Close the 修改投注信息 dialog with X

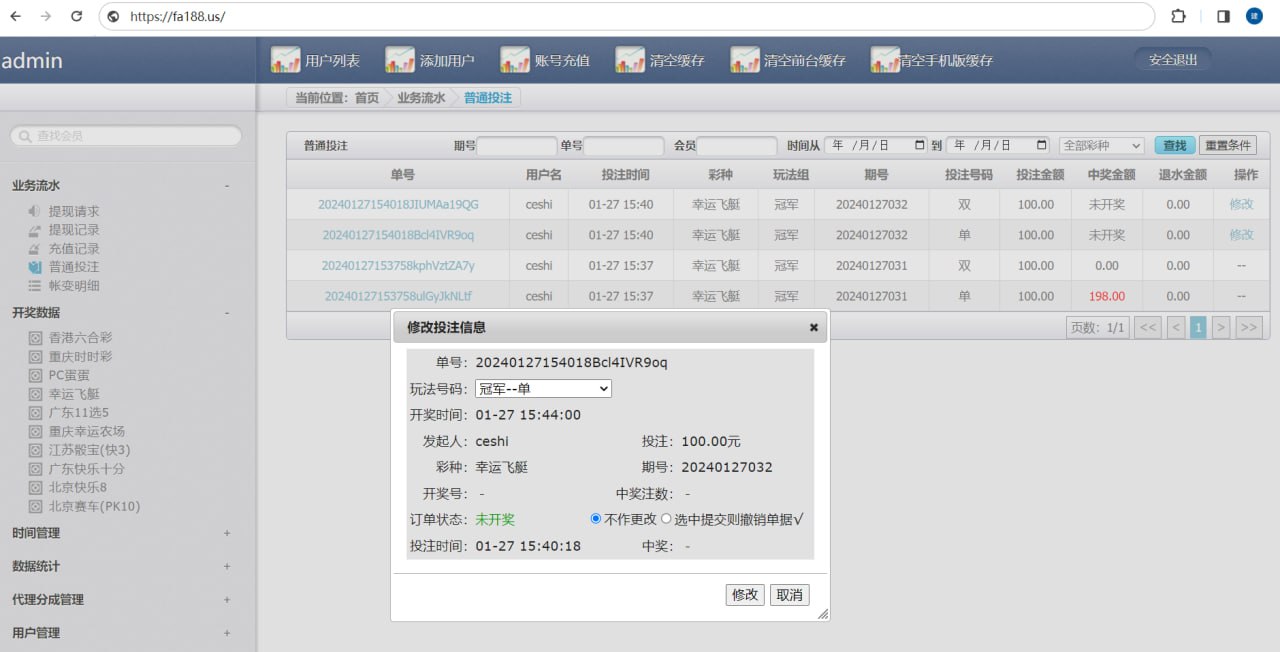pos(813,327)
